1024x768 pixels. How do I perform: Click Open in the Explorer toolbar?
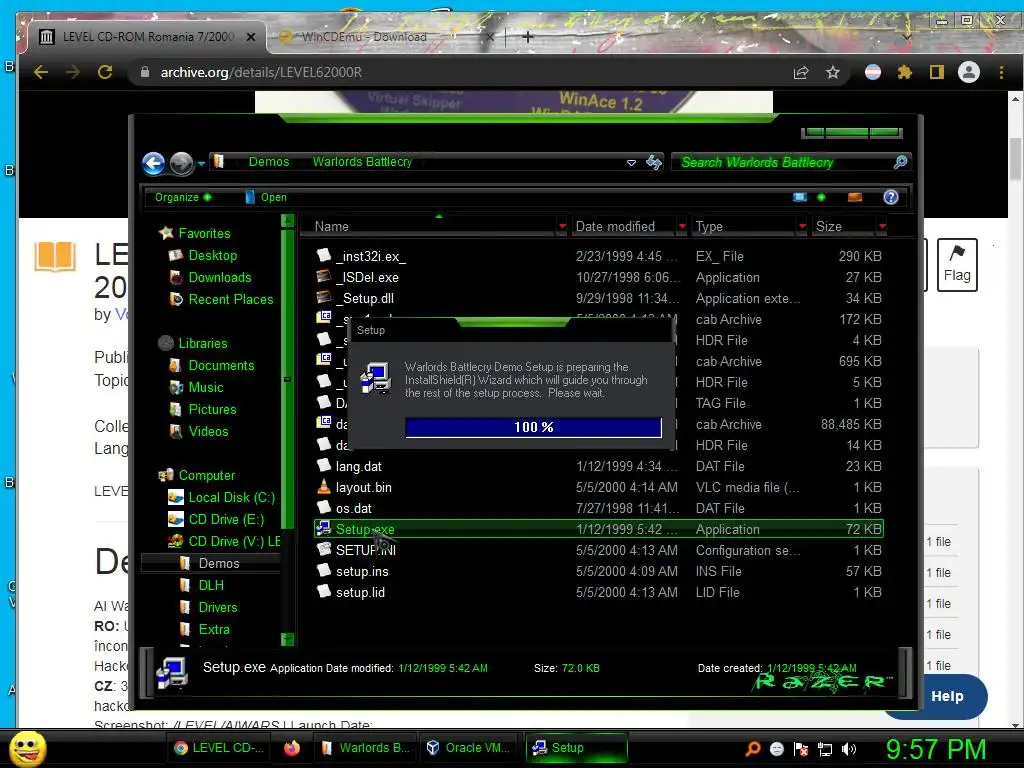(266, 197)
